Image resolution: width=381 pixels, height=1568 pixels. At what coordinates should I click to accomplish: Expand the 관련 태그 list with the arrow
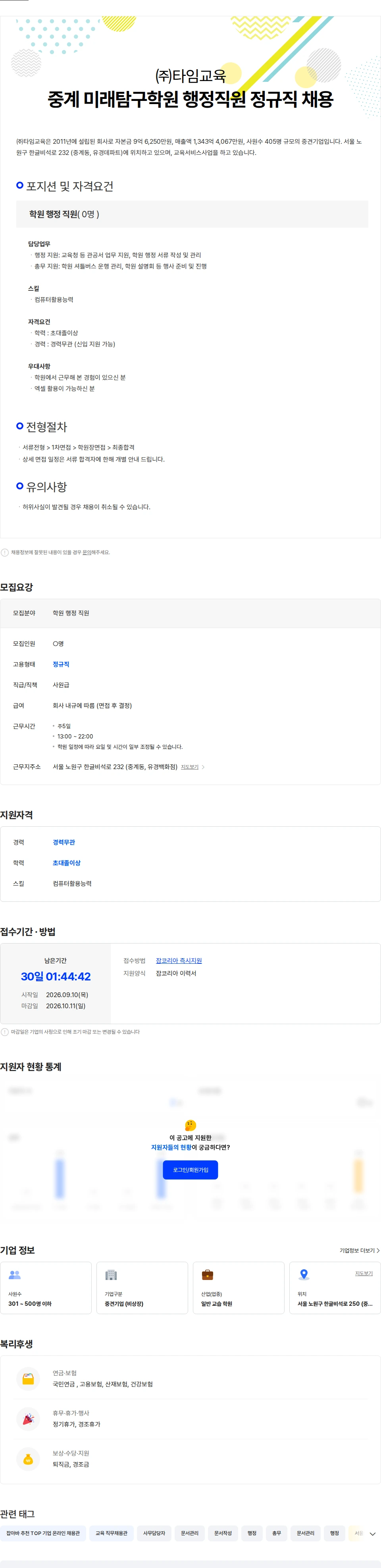coord(373,1533)
